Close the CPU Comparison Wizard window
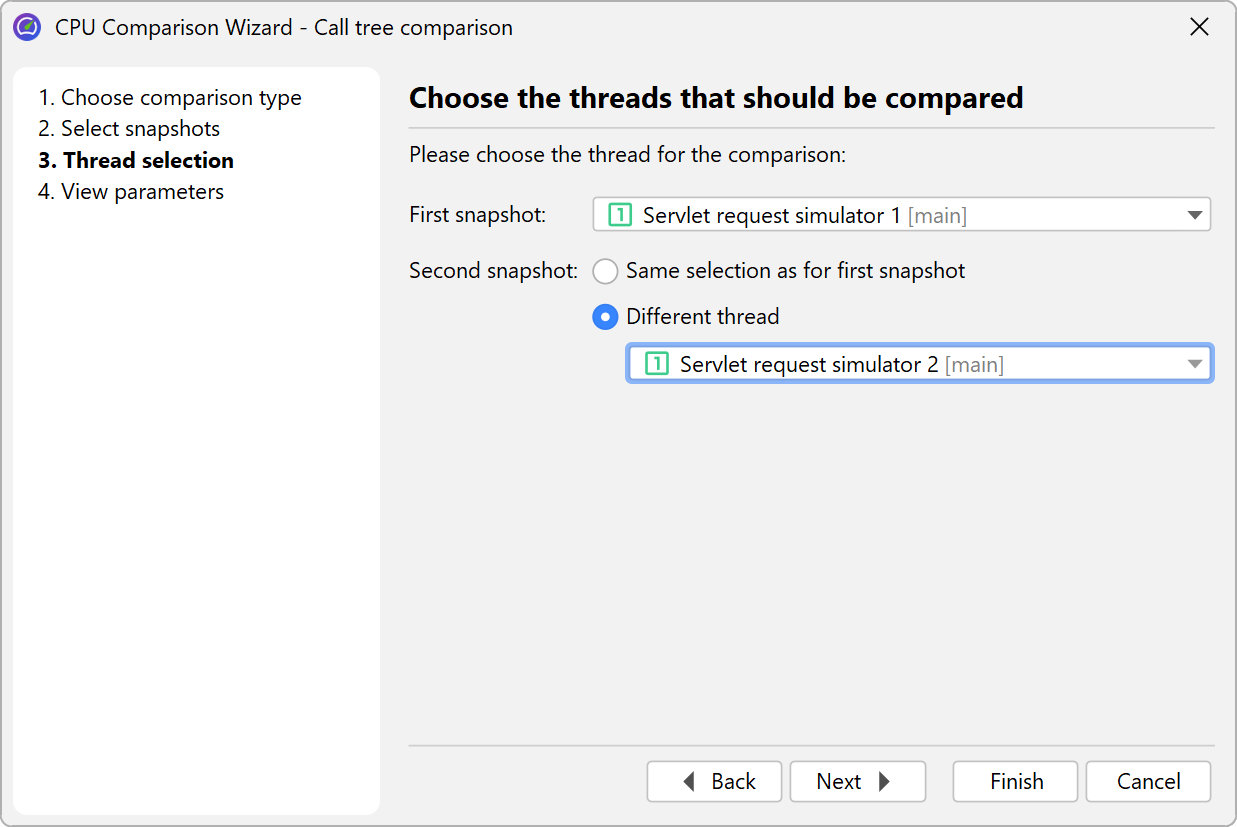Image resolution: width=1237 pixels, height=827 pixels. click(1199, 27)
